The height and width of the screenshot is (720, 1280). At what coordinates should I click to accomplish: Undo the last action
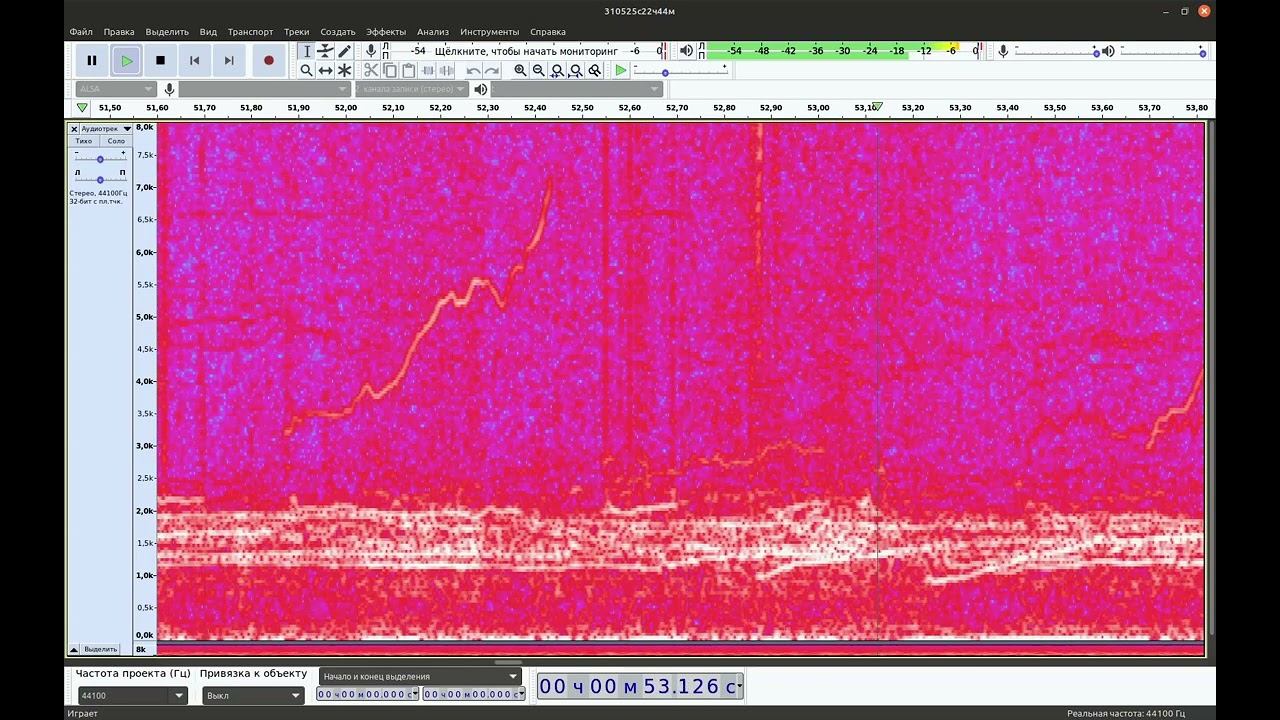[x=473, y=70]
